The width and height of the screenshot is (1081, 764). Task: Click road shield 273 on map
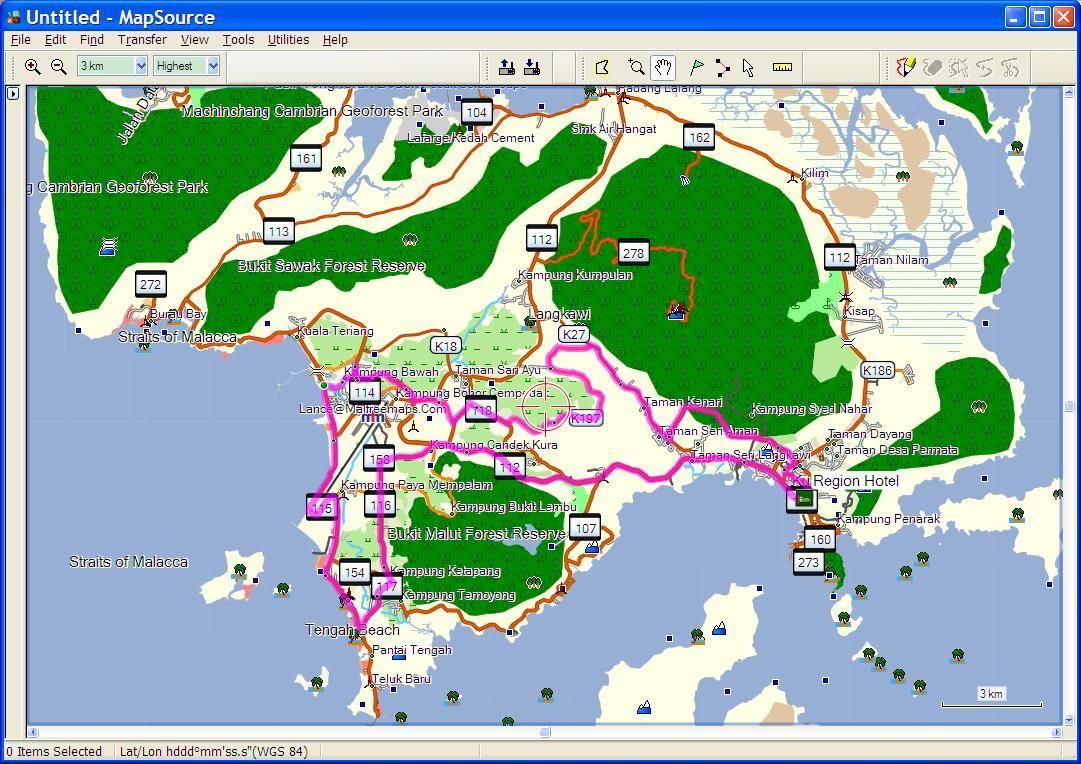pos(808,563)
